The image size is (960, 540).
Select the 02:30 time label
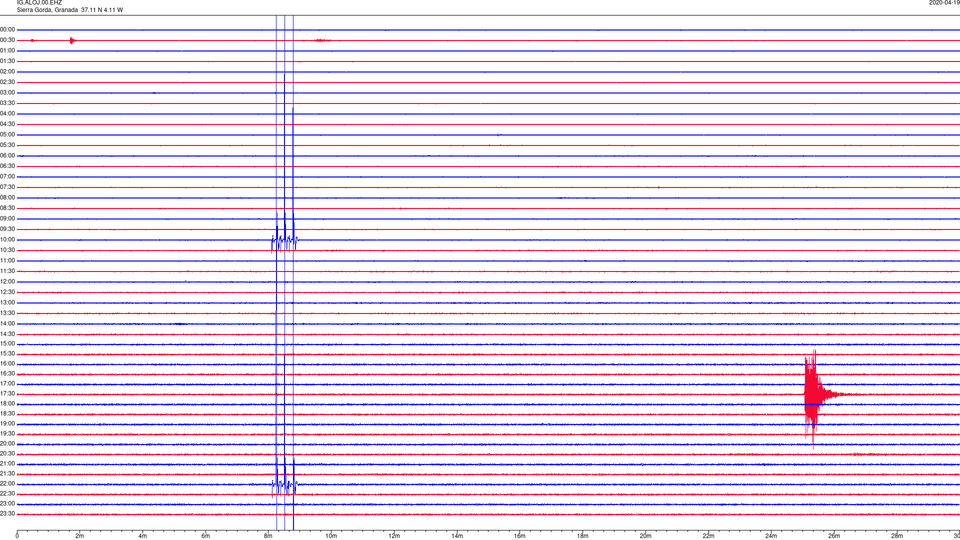tap(7, 82)
